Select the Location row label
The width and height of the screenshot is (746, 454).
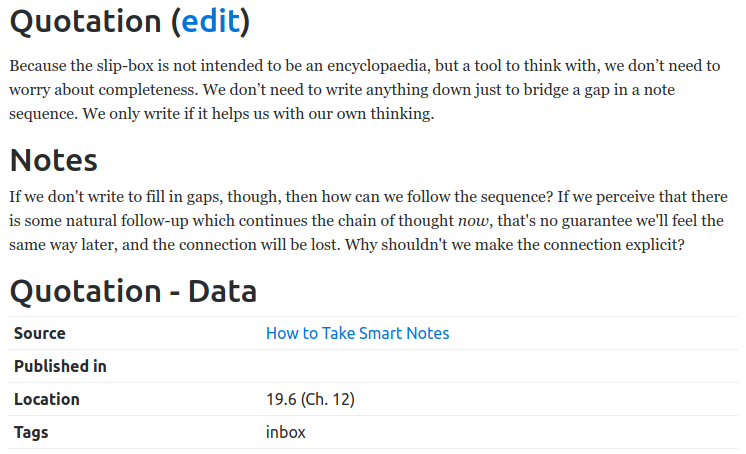point(47,399)
